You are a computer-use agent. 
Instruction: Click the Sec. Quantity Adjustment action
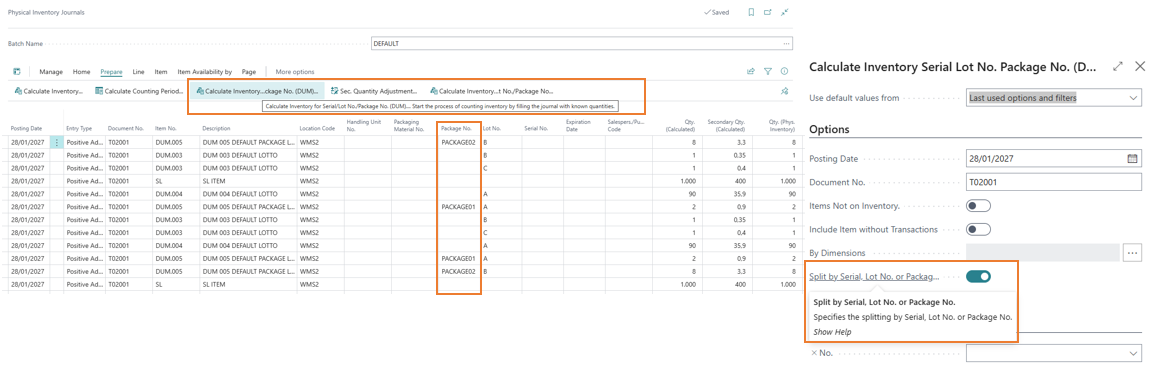[374, 92]
